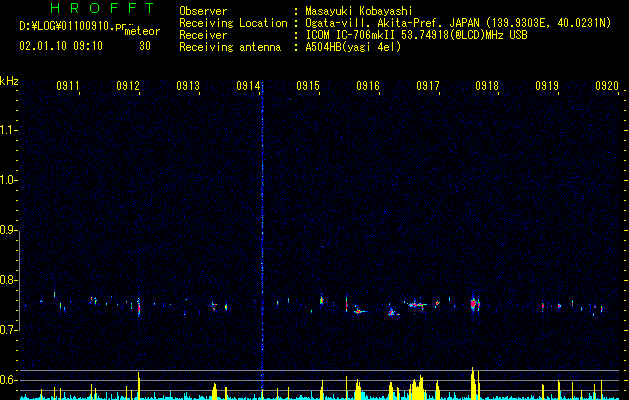Screen dimensions: 629x400
Task: Click the 0.8 kHz axis label
Action: pyautogui.click(x=8, y=280)
